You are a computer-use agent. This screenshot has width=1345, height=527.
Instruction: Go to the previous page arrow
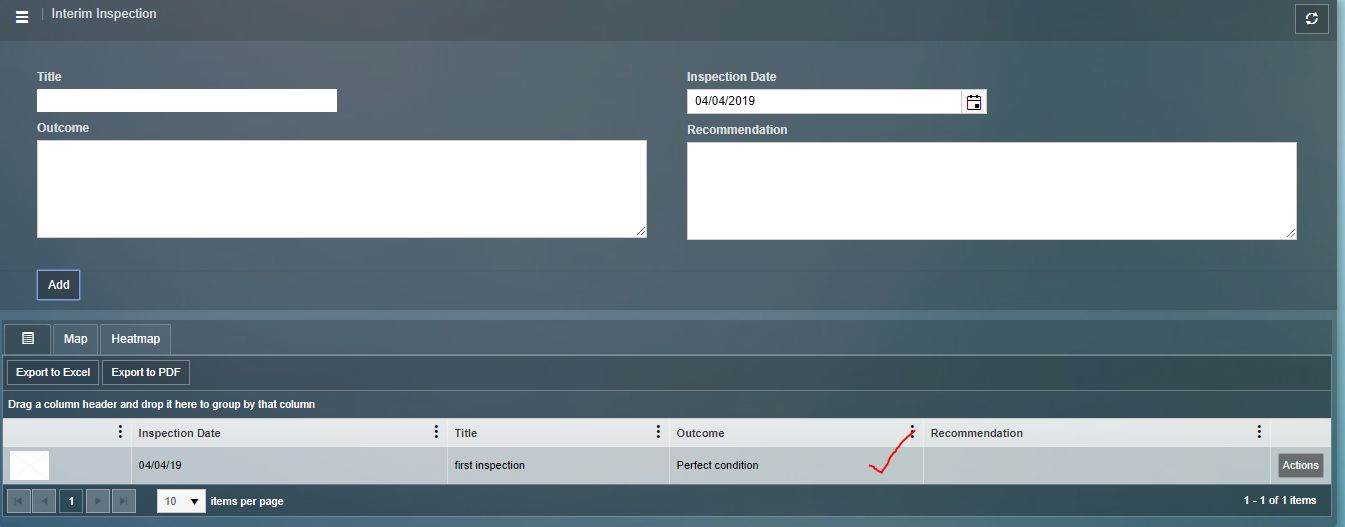[x=44, y=501]
